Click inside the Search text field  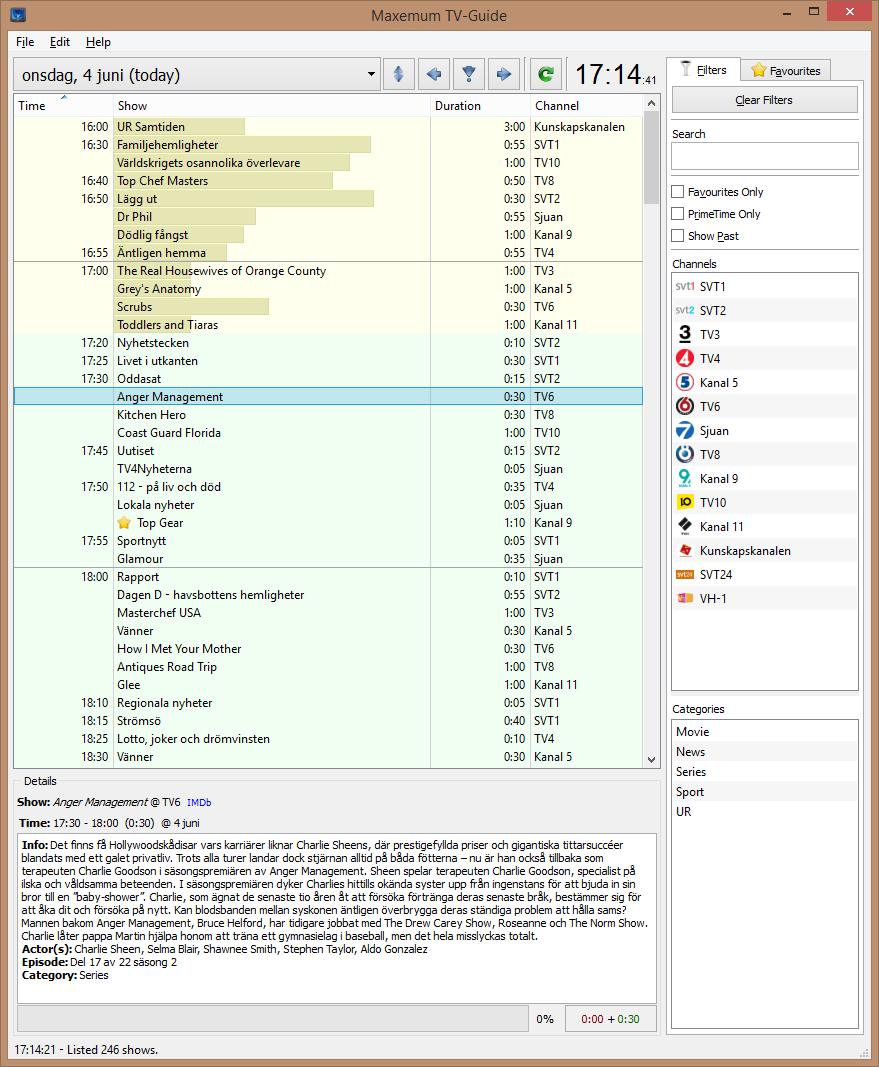[x=764, y=156]
